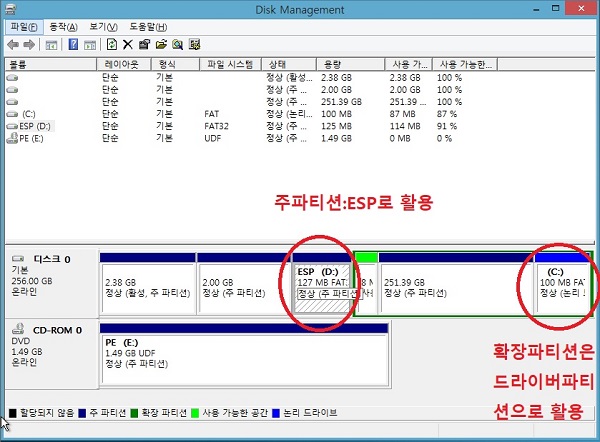Click blue 논리 드라이브 legend swatch
This screenshot has width=600, height=442.
(x=276, y=413)
